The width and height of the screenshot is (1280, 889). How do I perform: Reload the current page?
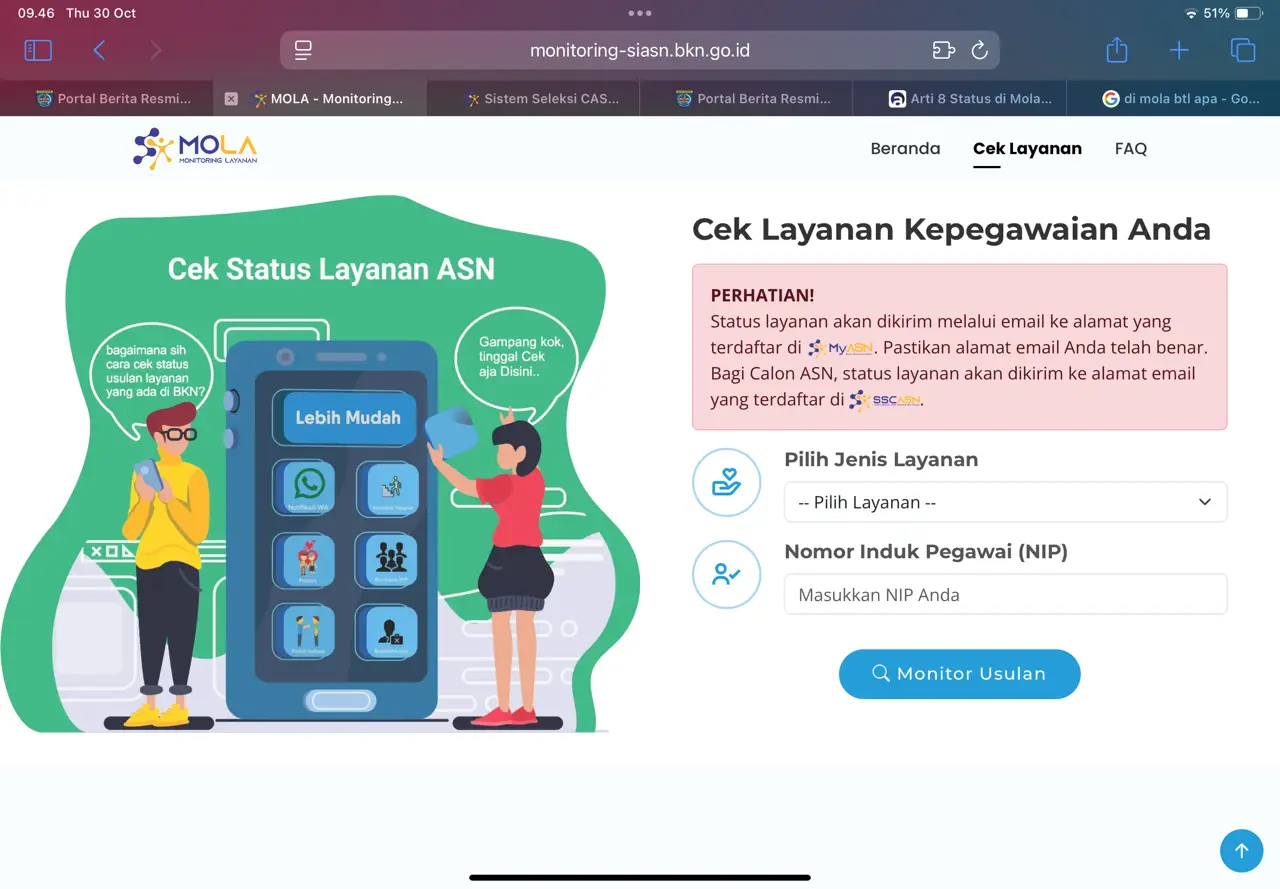coord(980,50)
